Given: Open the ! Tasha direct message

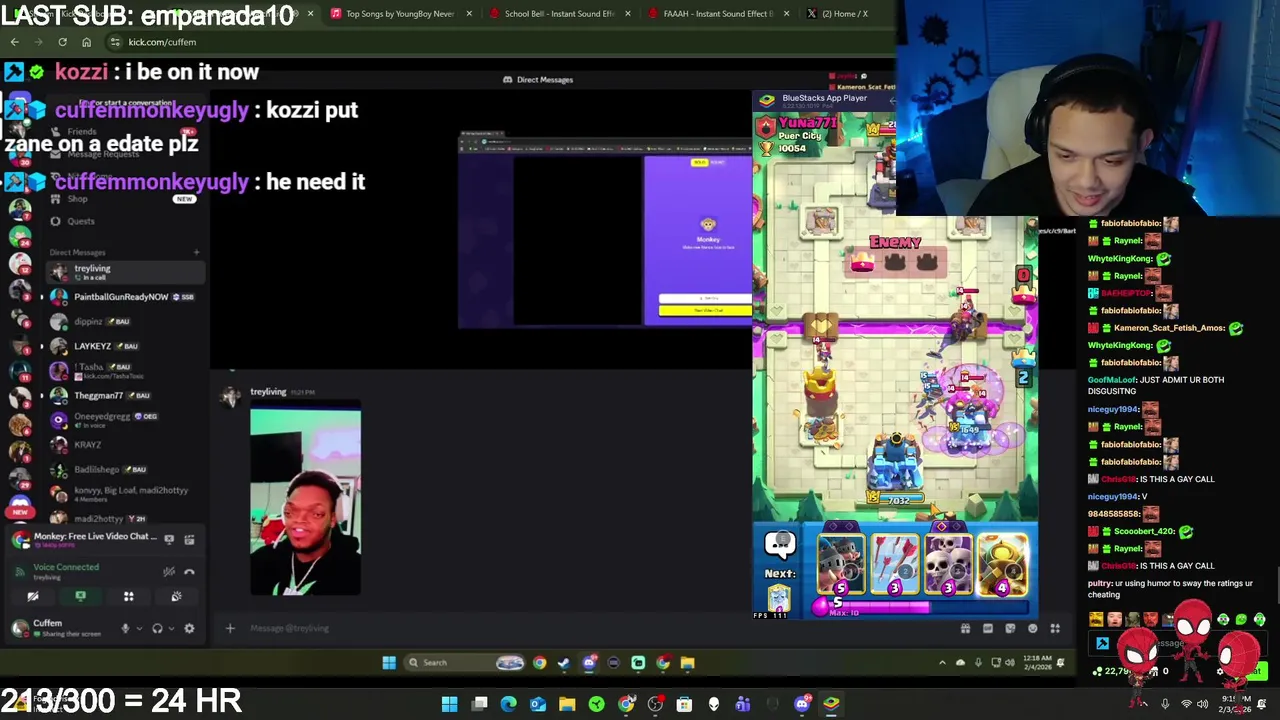Looking at the screenshot, I should (125, 370).
